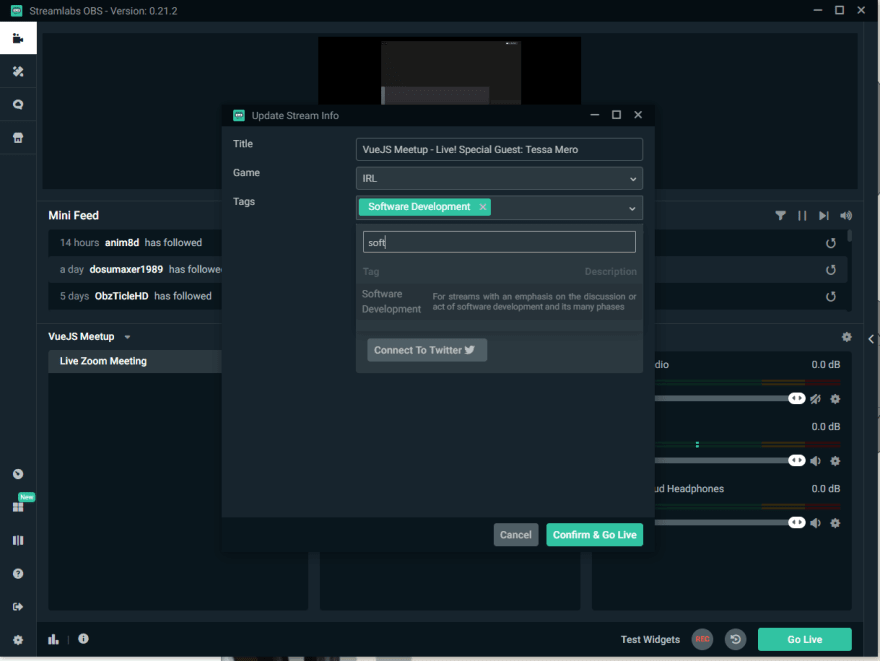Click Test Widgets in the footer
This screenshot has height=661, width=880.
650,640
